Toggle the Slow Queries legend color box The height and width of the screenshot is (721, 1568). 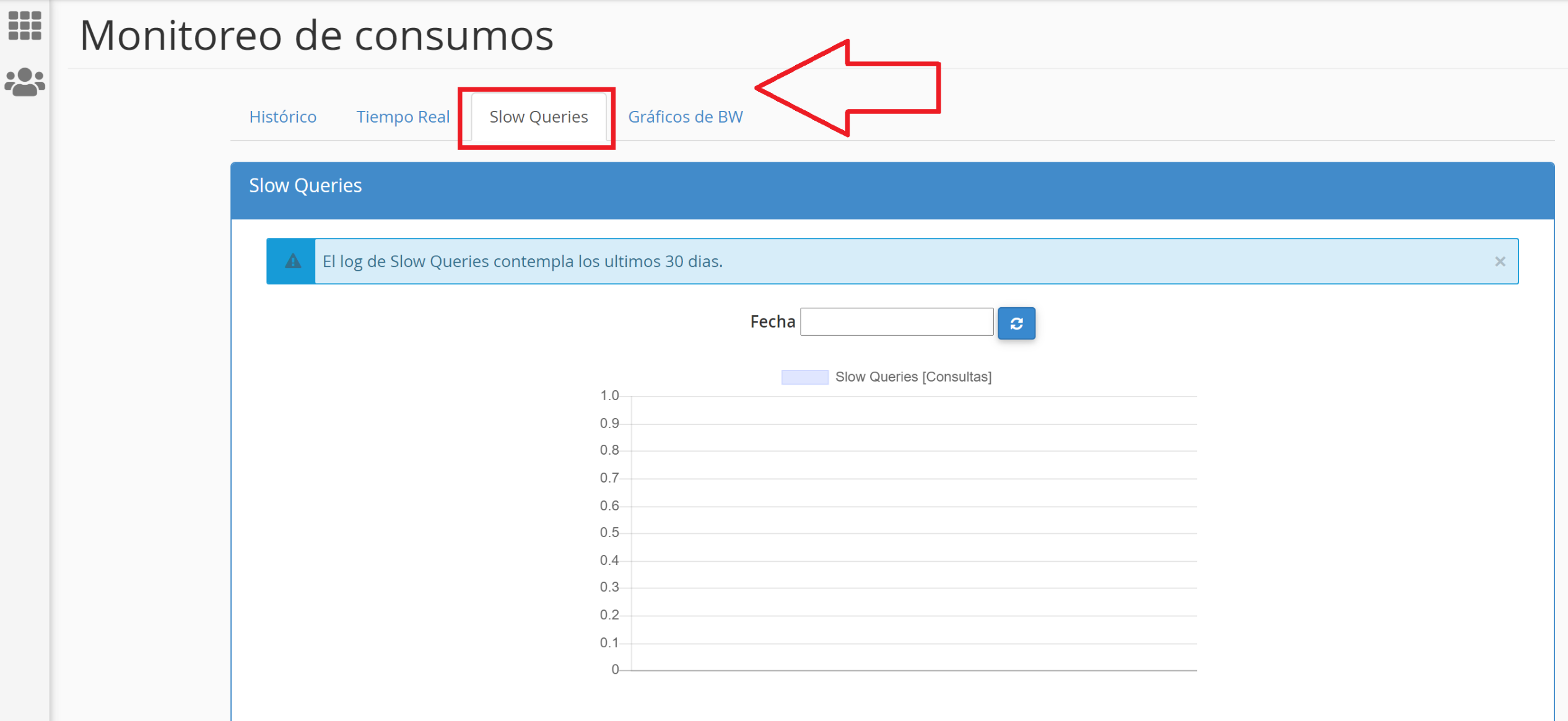click(x=804, y=377)
